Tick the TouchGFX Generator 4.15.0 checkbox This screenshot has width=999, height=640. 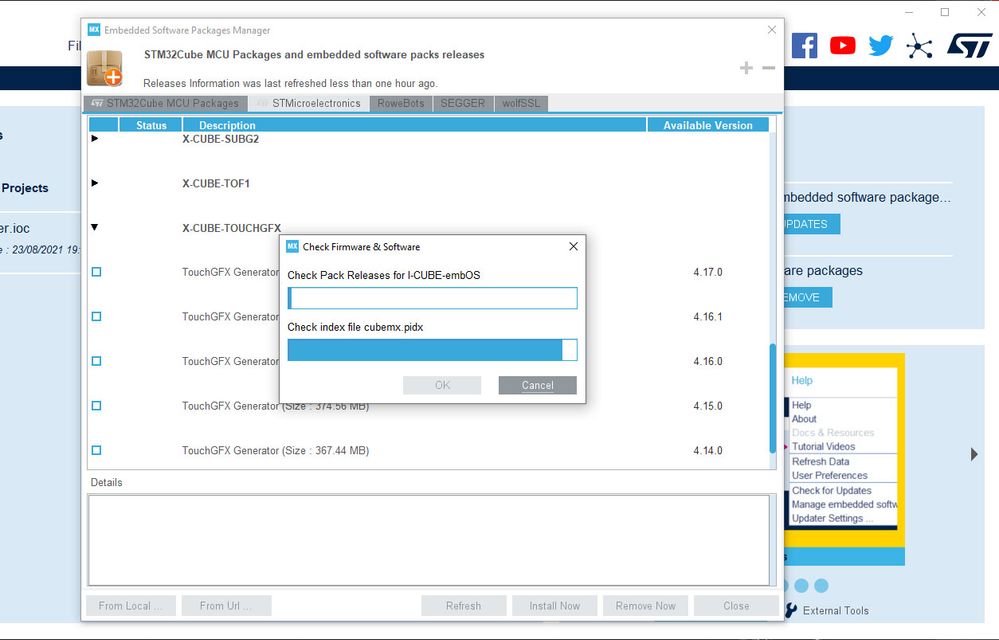click(96, 406)
